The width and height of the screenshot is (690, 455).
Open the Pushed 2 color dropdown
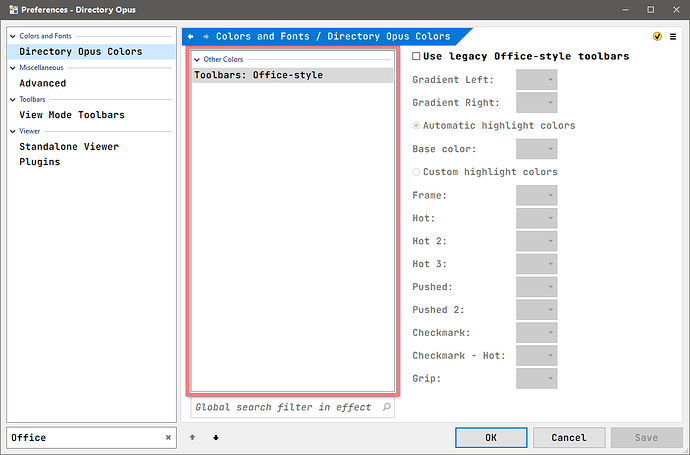coord(536,310)
